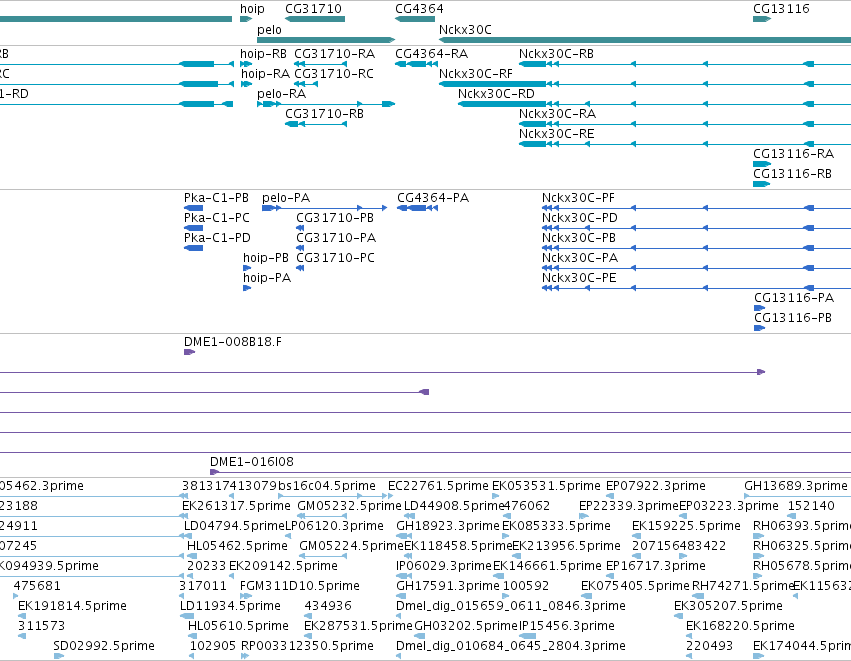The height and width of the screenshot is (661, 851).
Task: Click the Pka-C1-PB protein label
Action: tap(216, 198)
